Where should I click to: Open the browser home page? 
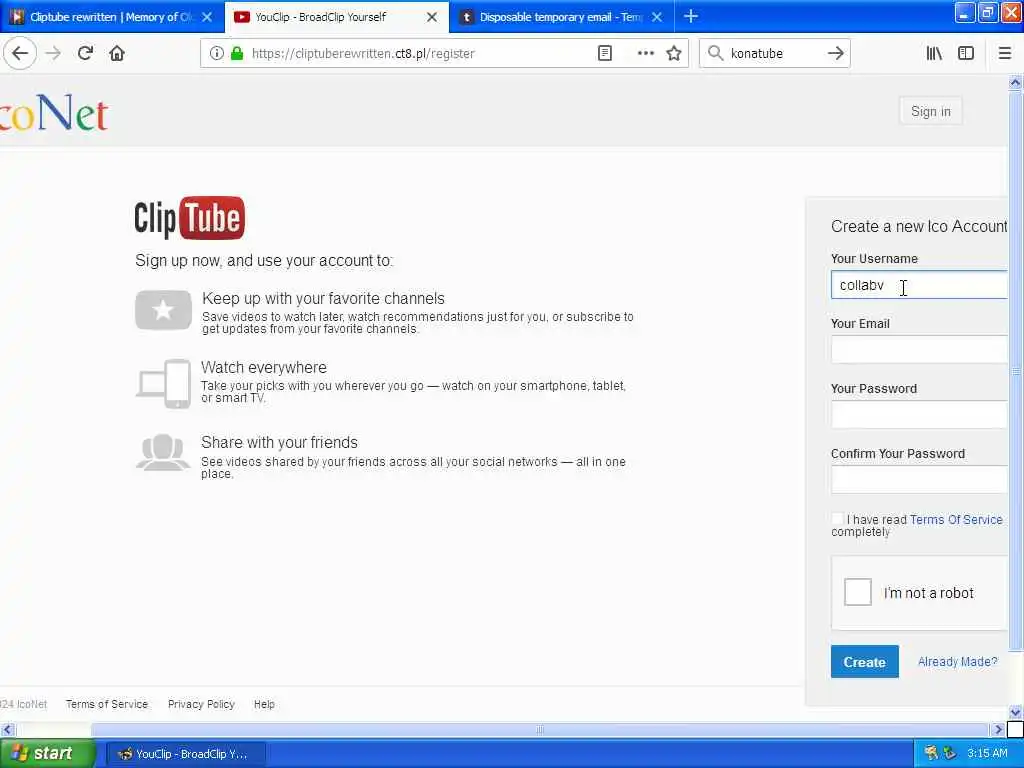117,54
